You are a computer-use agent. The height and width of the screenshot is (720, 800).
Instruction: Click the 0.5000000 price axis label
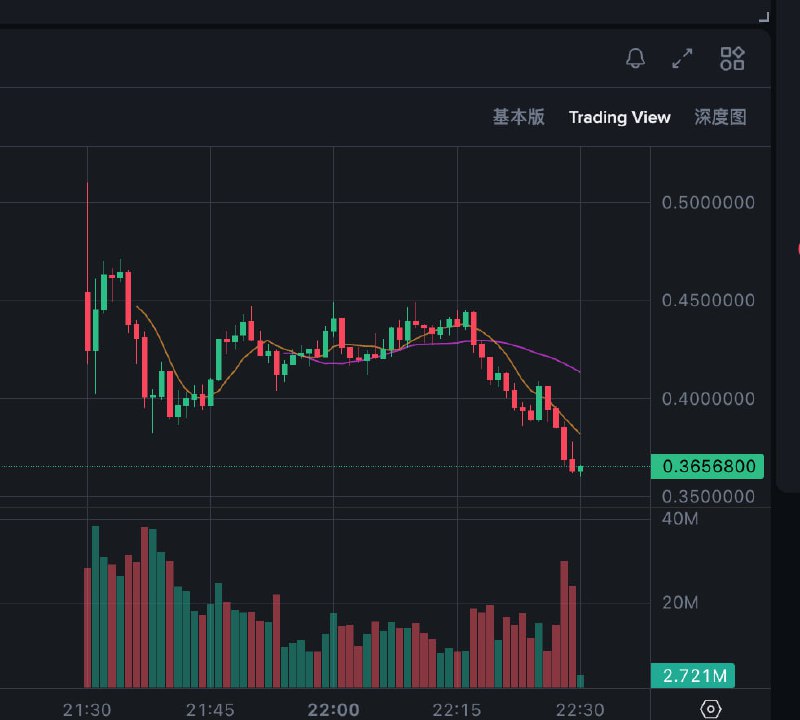[708, 203]
